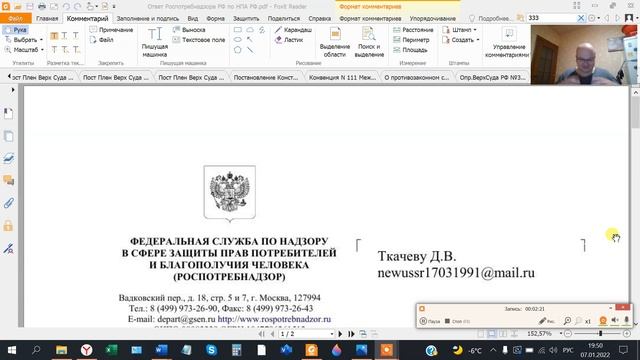
Task: Toggle continuous page view mode
Action: coord(492,334)
